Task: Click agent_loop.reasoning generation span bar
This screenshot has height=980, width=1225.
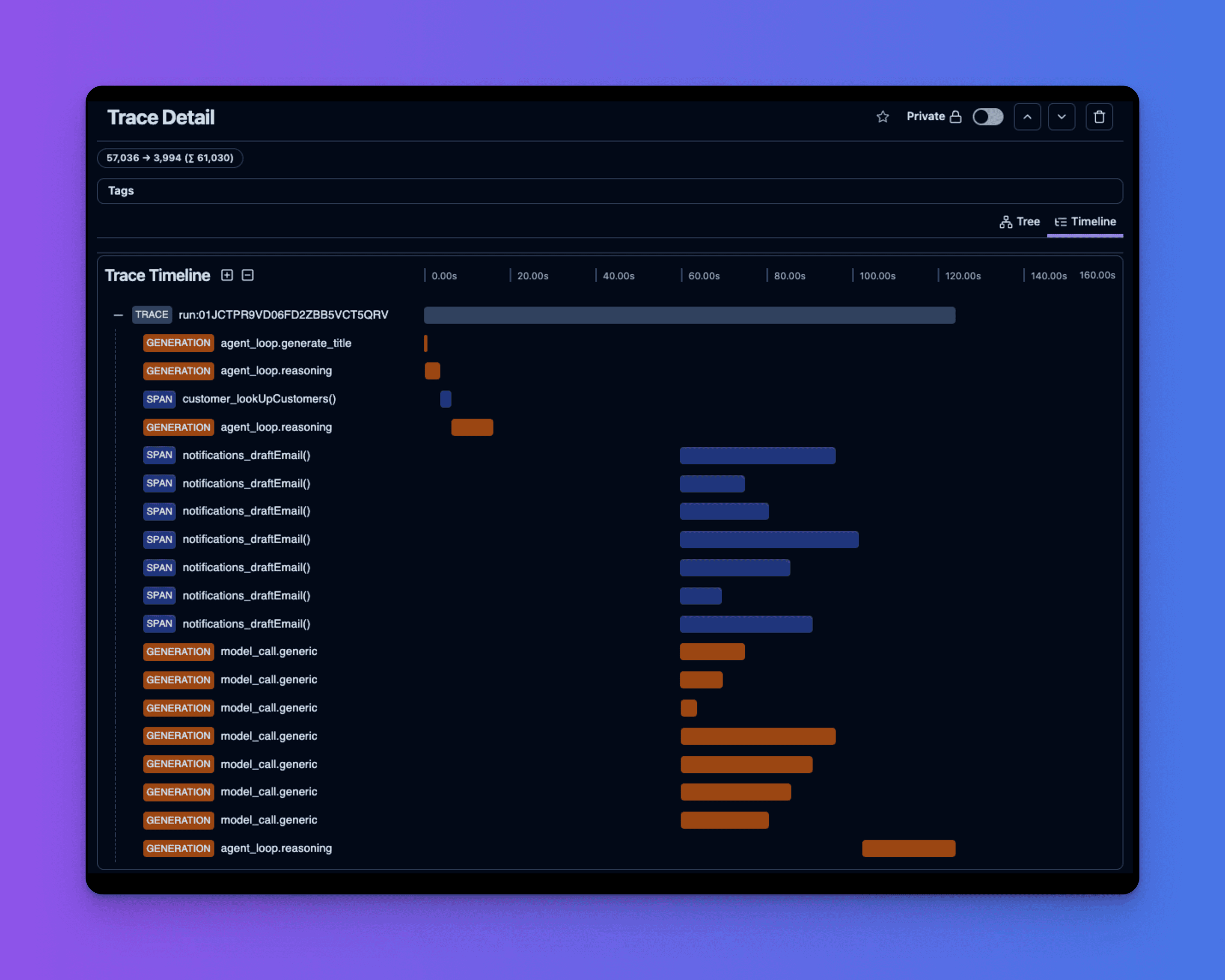Action: [431, 371]
